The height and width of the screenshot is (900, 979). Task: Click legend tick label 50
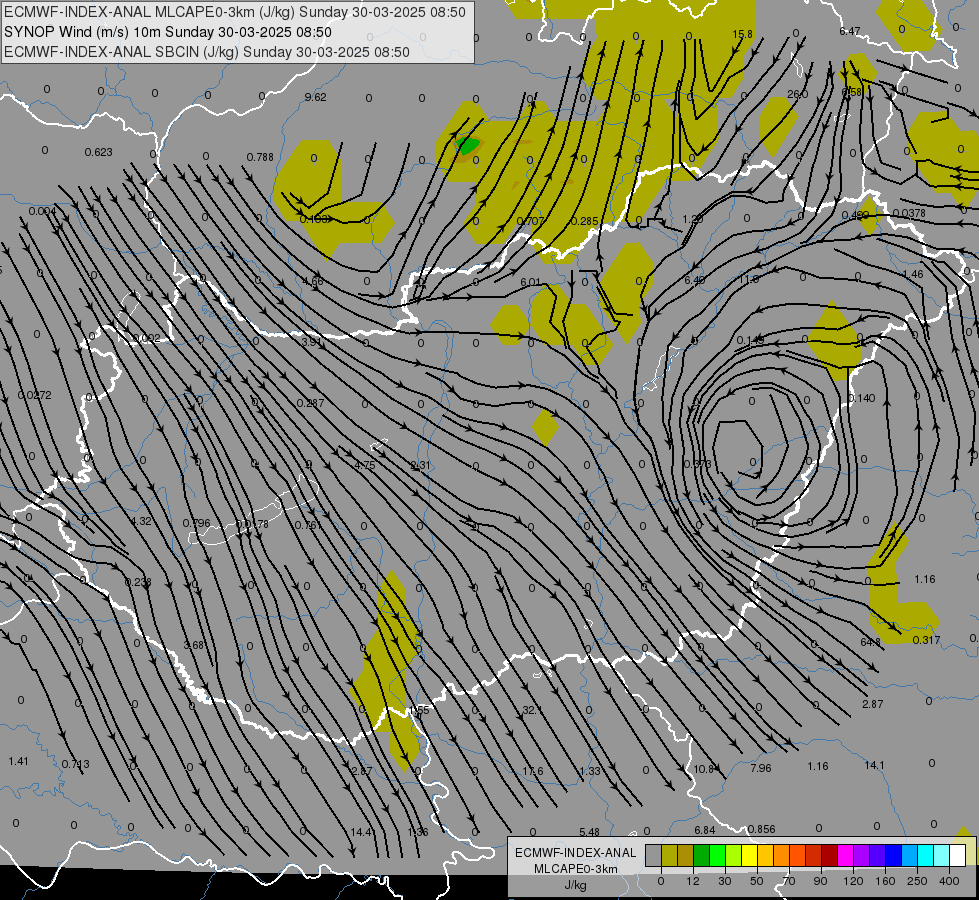point(756,881)
